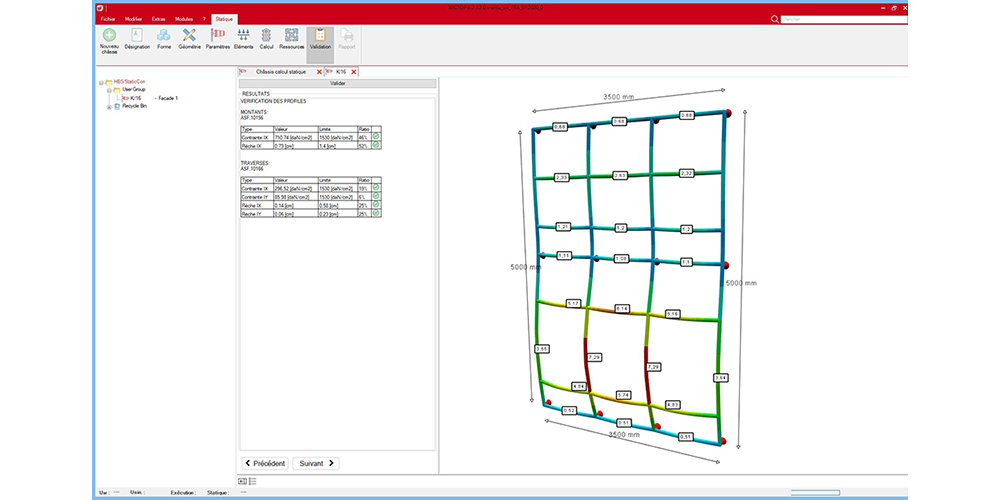
Task: Collapse the User Group folder
Action: [x=108, y=90]
